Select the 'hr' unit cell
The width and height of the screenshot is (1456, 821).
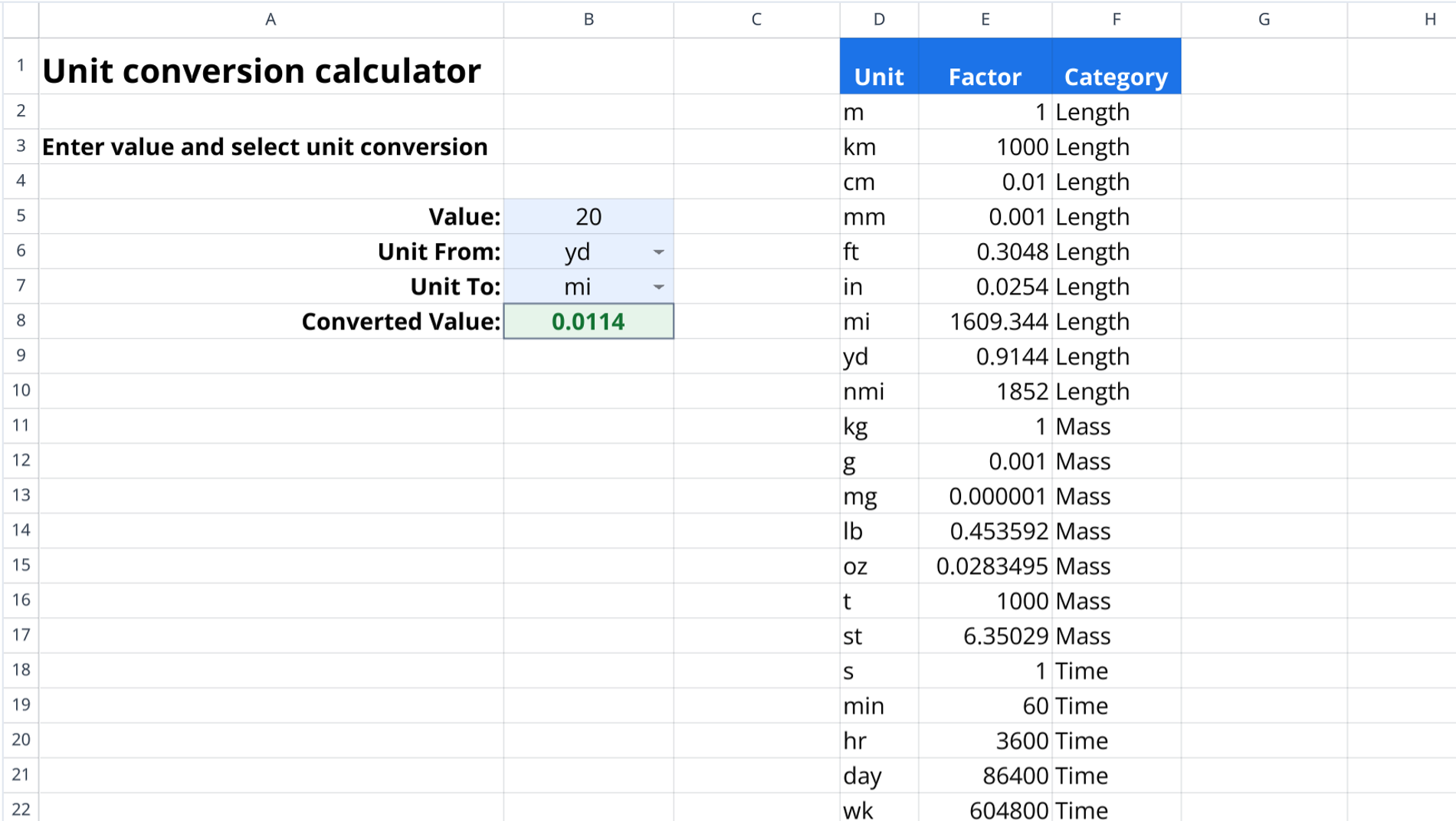pos(879,741)
